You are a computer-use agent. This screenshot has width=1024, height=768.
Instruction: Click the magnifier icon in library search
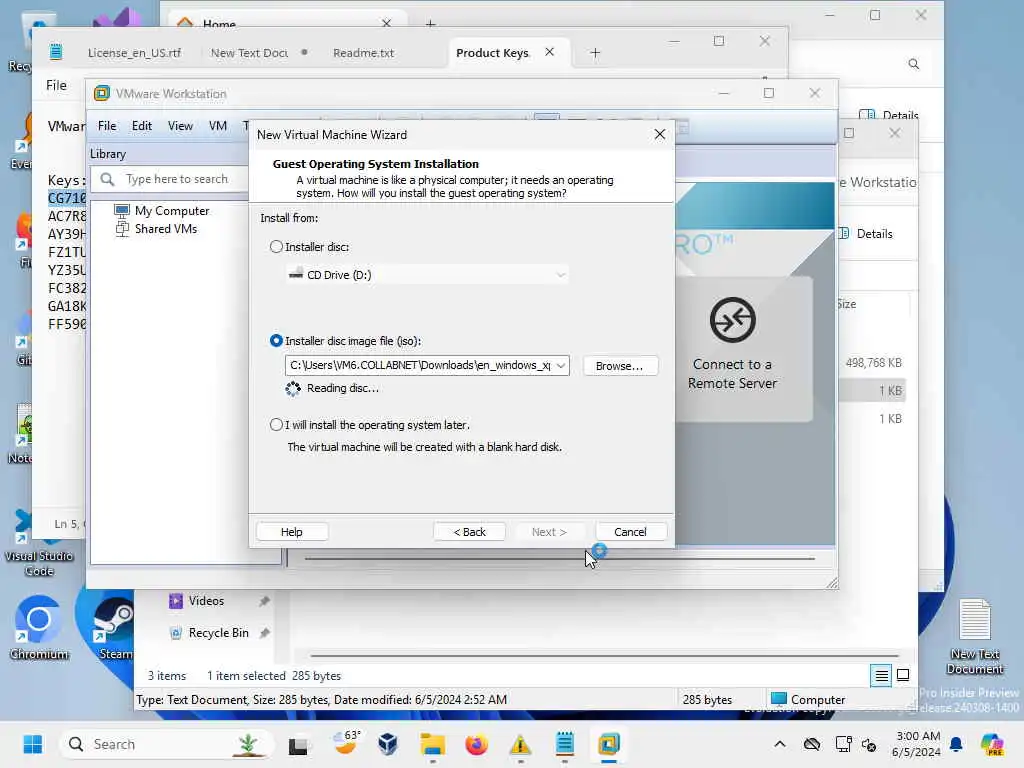[107, 179]
